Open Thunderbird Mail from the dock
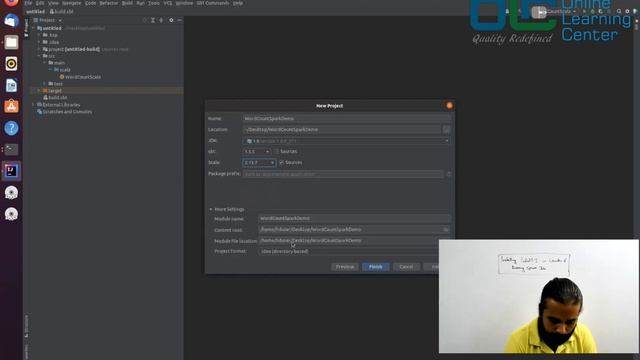This screenshot has height=360, width=640. [11, 21]
